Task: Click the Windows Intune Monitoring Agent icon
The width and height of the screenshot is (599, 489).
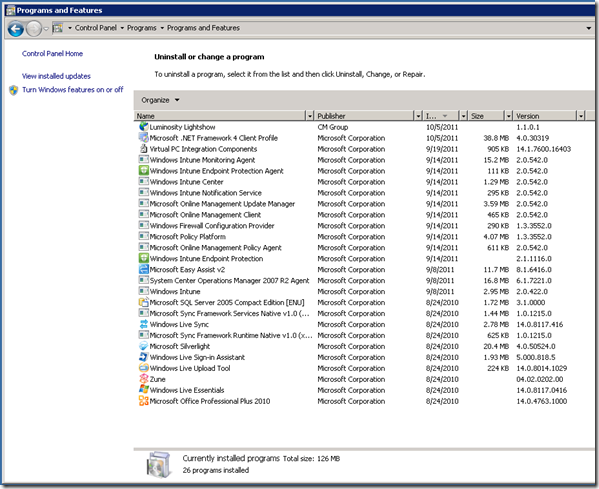Action: click(x=143, y=159)
